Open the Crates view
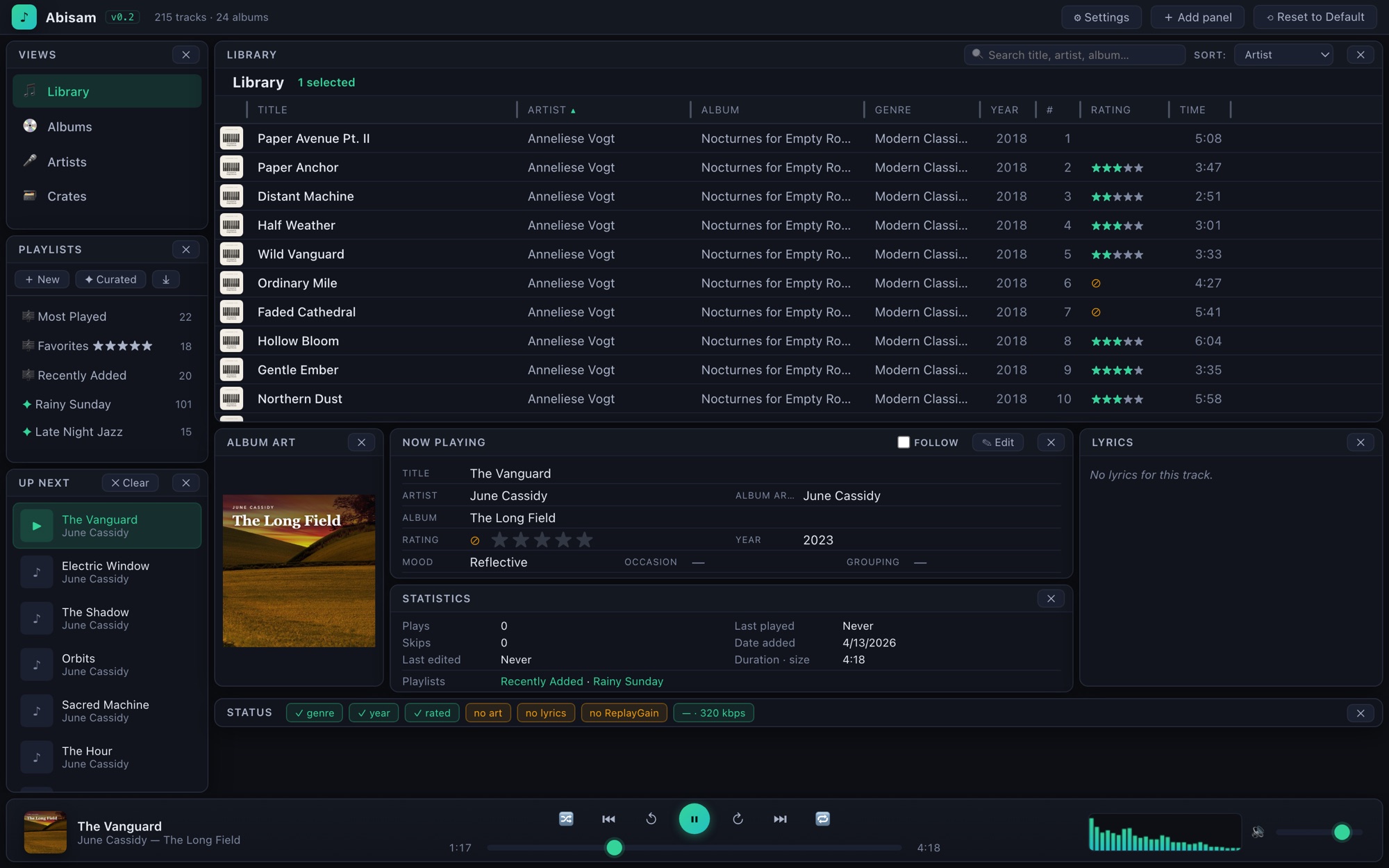 coord(107,196)
